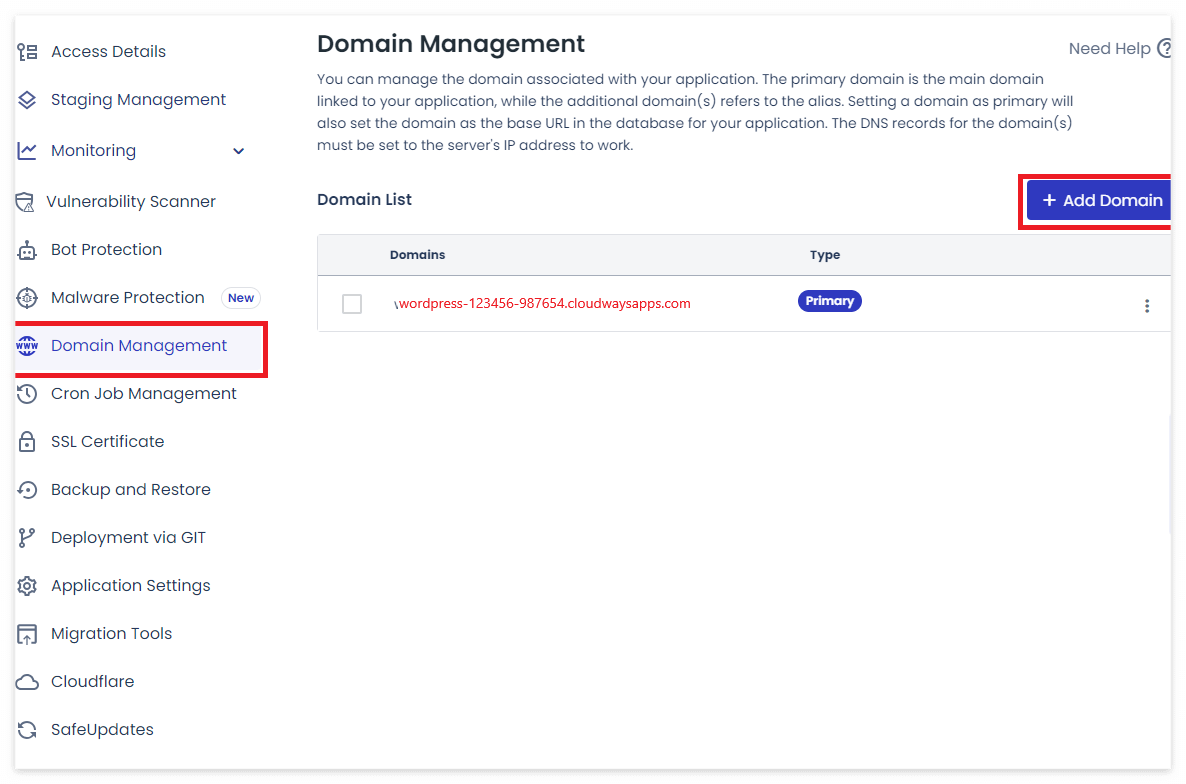Click the Deployment via GIT branch icon
Viewport: 1186px width, 784px height.
tap(27, 538)
